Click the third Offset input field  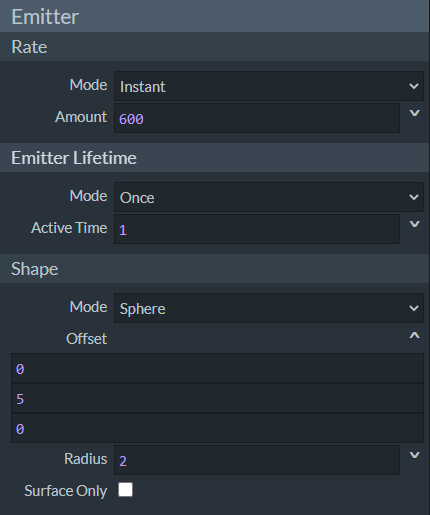tap(217, 428)
